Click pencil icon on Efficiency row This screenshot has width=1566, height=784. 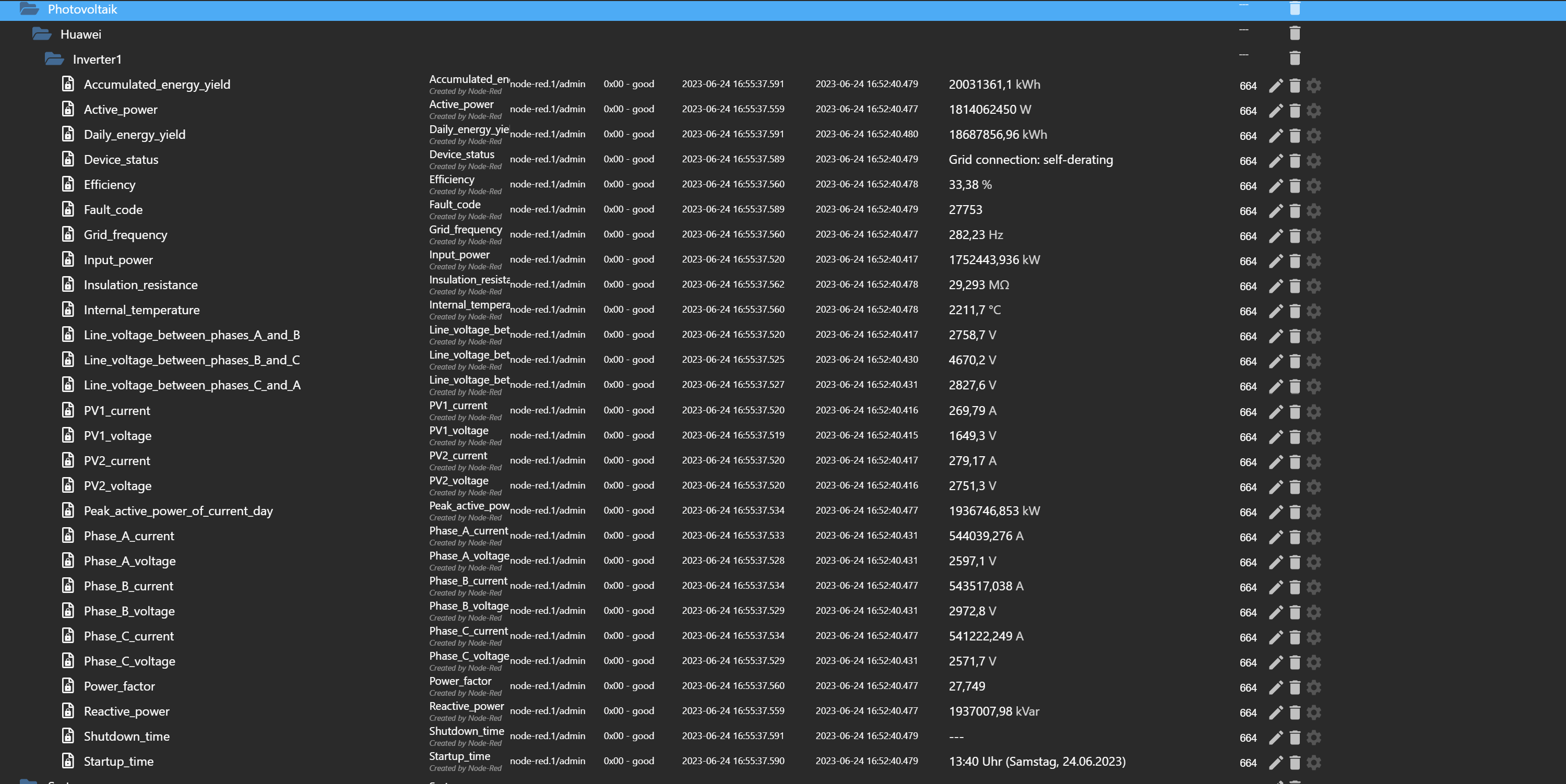tap(1275, 186)
